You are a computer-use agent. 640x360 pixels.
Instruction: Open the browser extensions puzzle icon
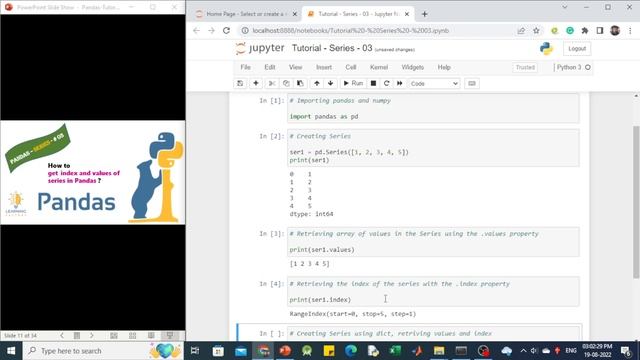[585, 31]
